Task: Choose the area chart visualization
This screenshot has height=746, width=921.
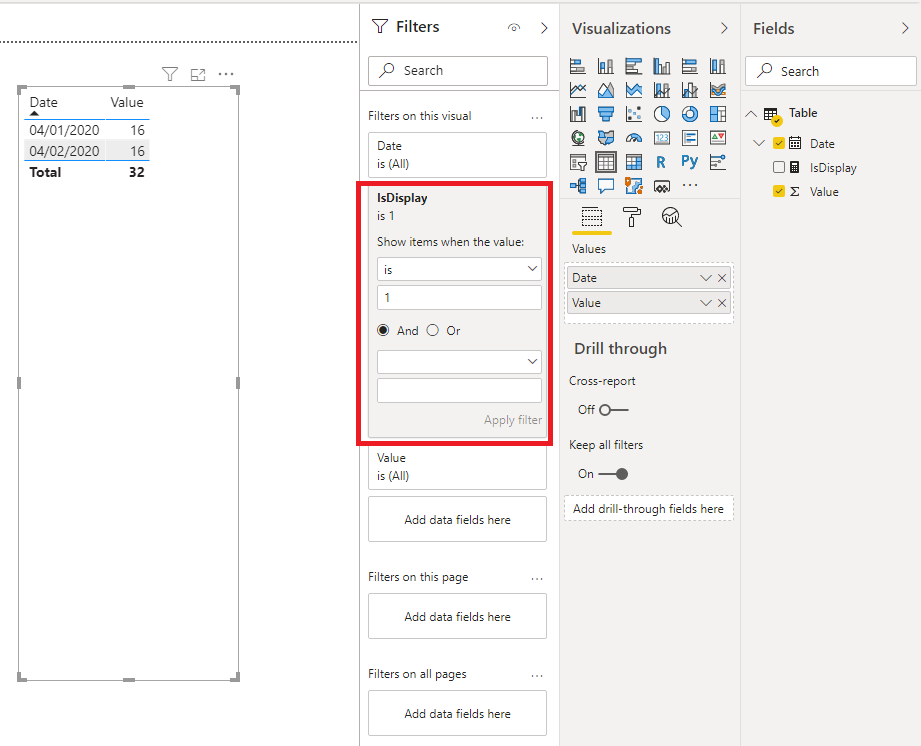Action: [606, 90]
